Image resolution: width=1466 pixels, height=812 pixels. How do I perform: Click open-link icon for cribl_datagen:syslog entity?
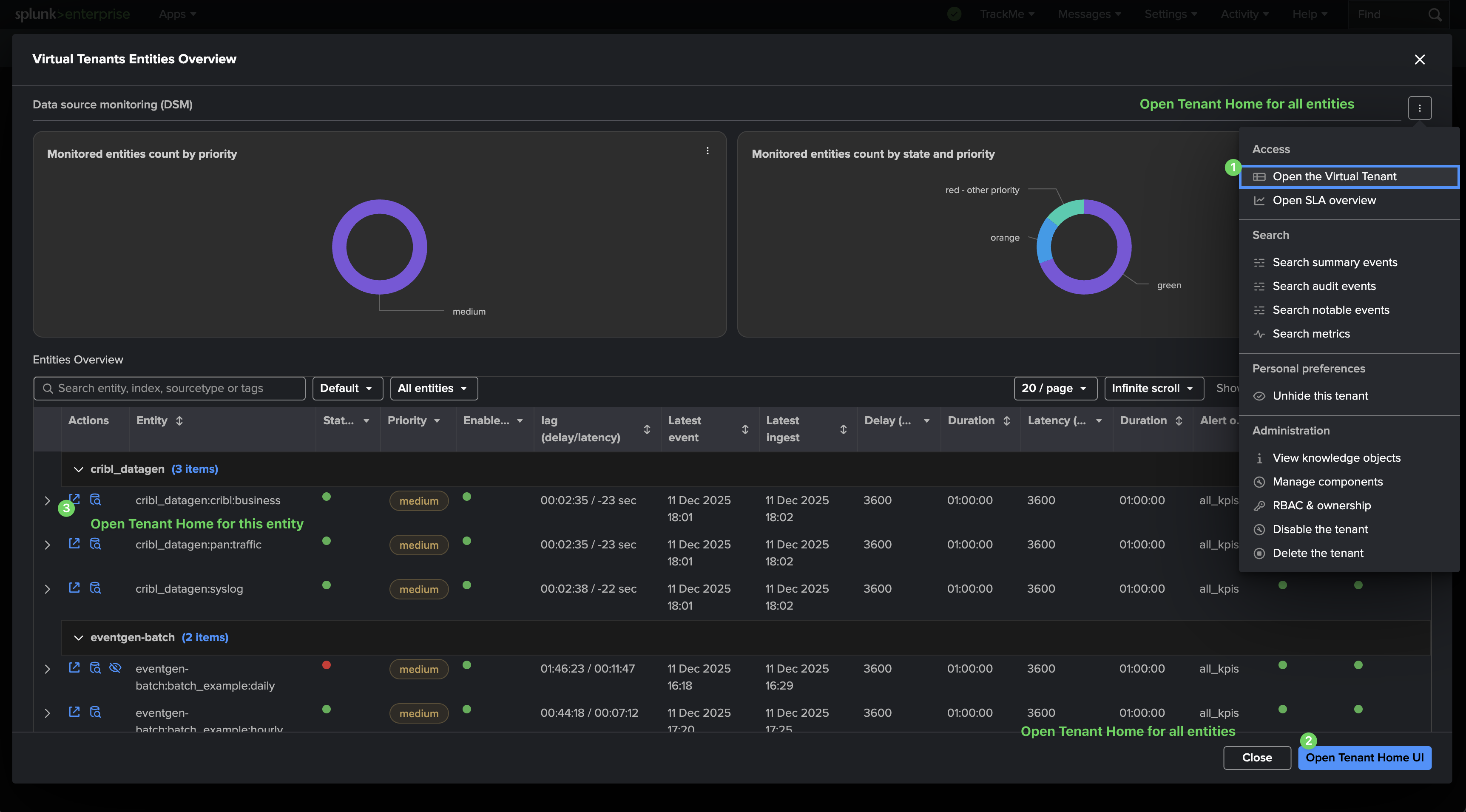tap(74, 587)
